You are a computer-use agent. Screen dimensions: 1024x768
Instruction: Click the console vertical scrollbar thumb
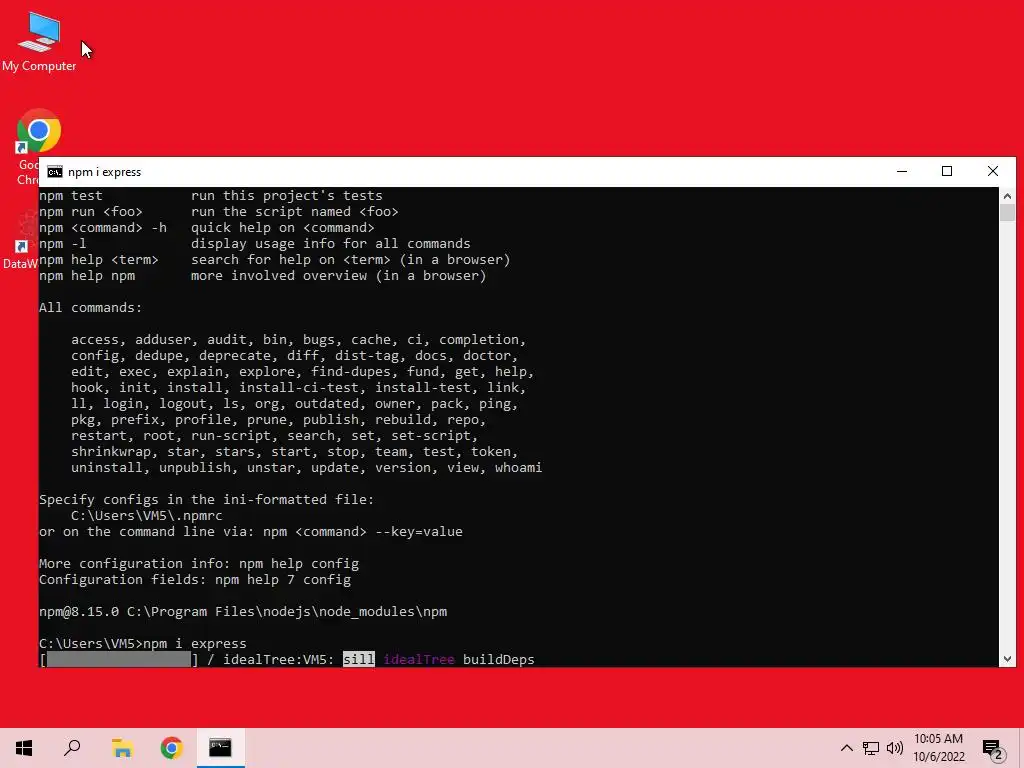click(x=1007, y=213)
